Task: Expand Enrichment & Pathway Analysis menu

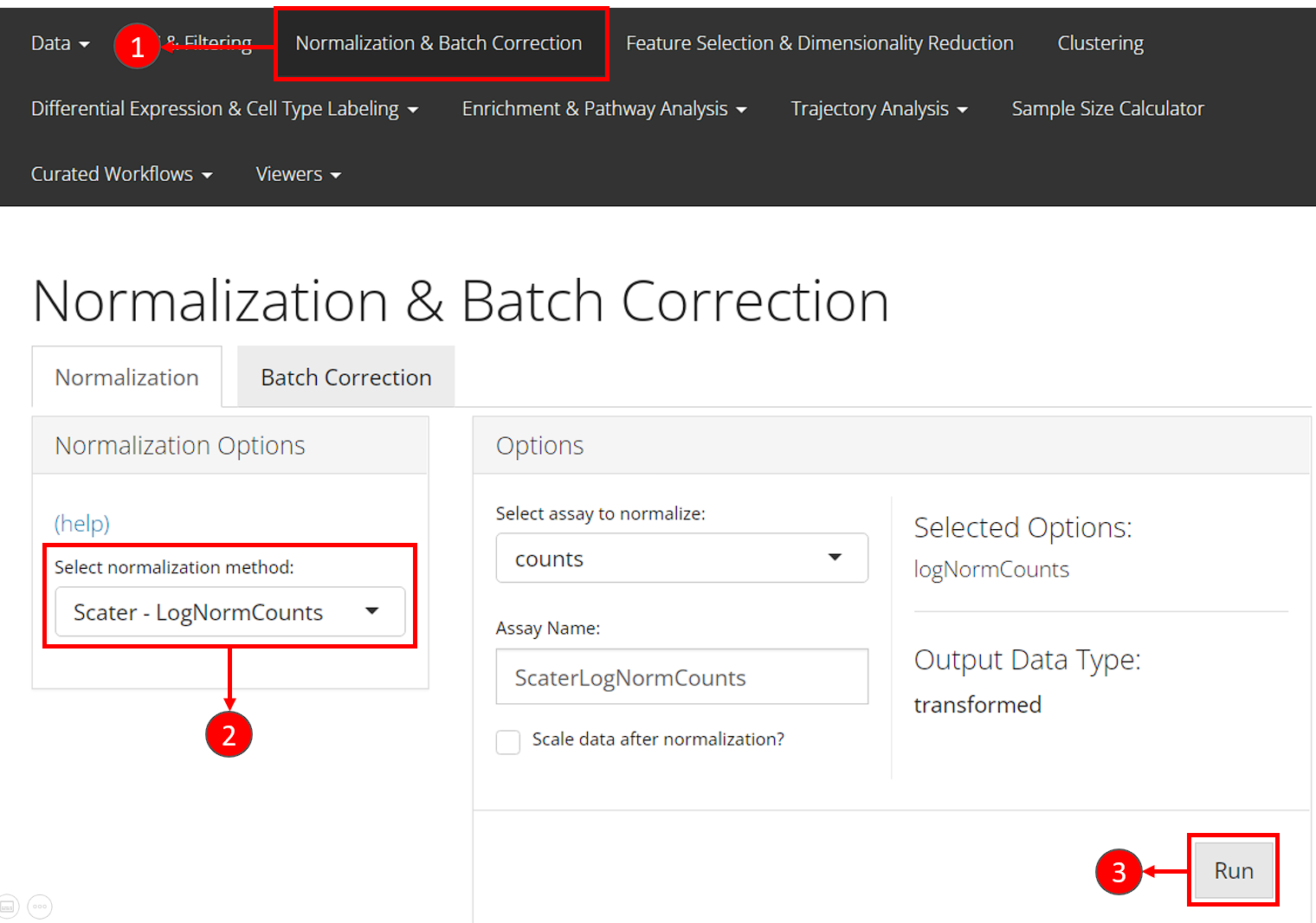Action: (603, 109)
